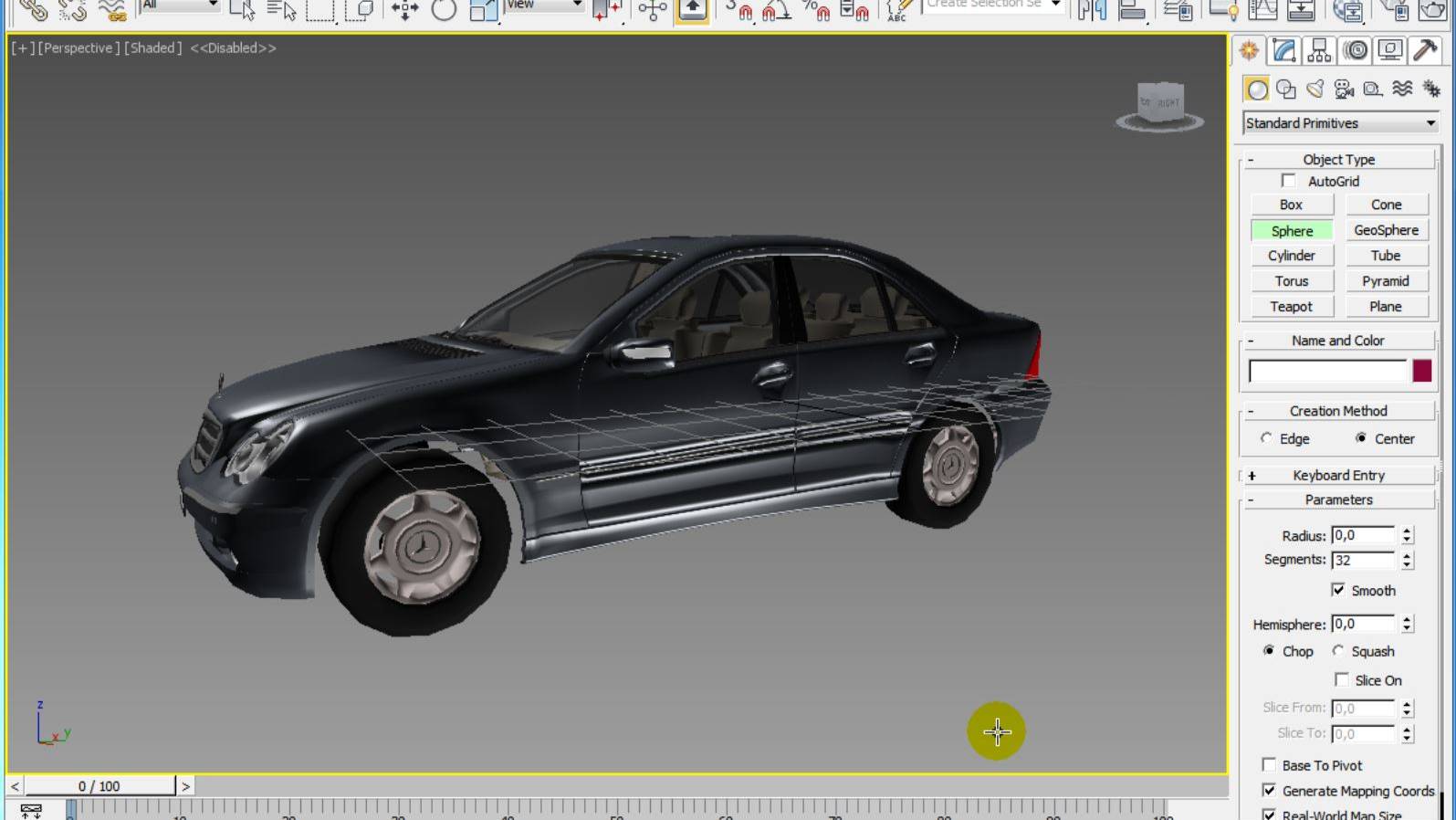Viewport: 1456px width, 820px height.
Task: Switch to Modify panel tab
Action: pos(1283,50)
